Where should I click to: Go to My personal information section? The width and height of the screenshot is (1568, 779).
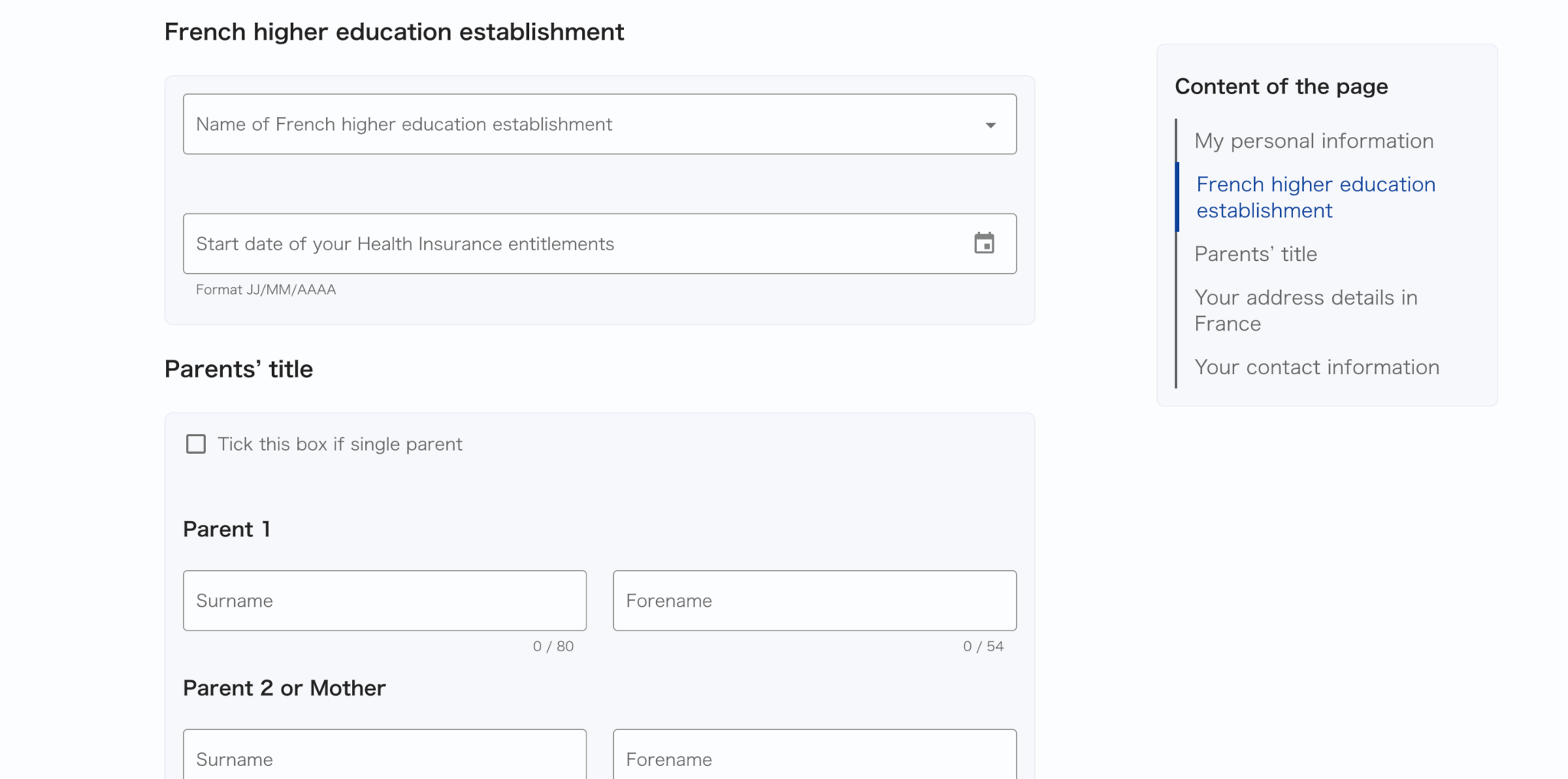pos(1314,141)
